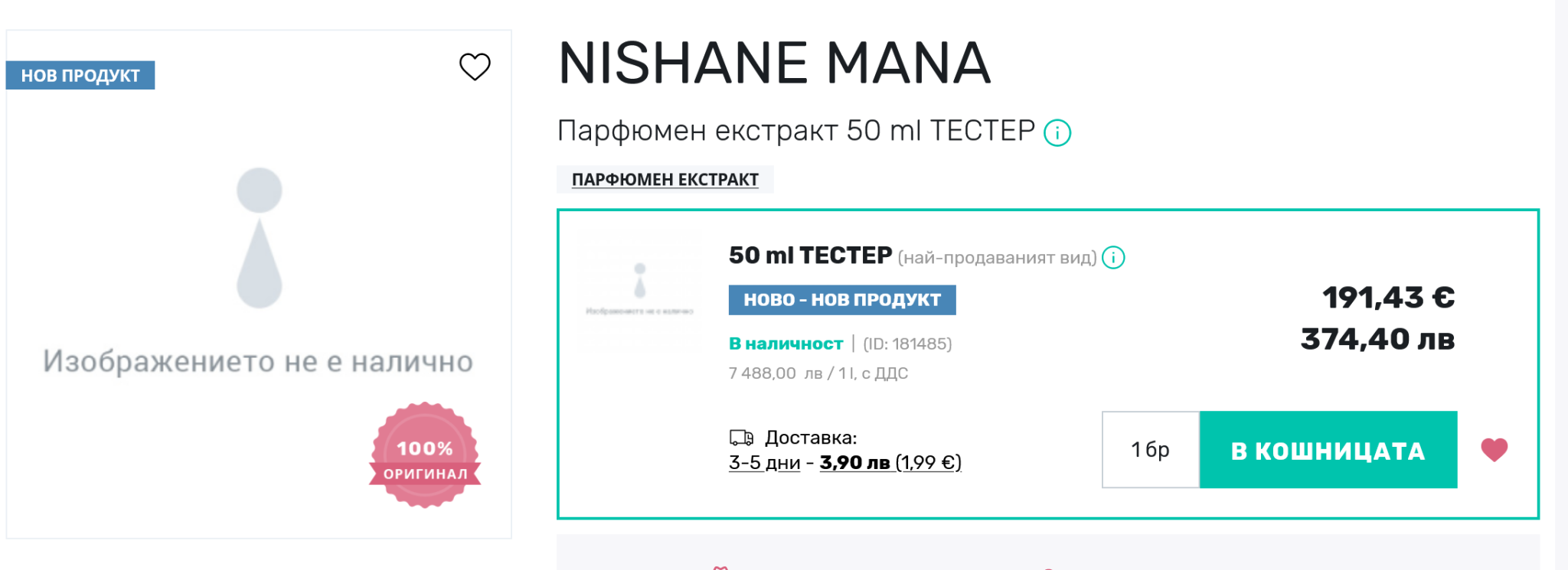1568x570 pixels.
Task: Click the blue НОВ ПРОДУКТ image badge
Action: [80, 76]
